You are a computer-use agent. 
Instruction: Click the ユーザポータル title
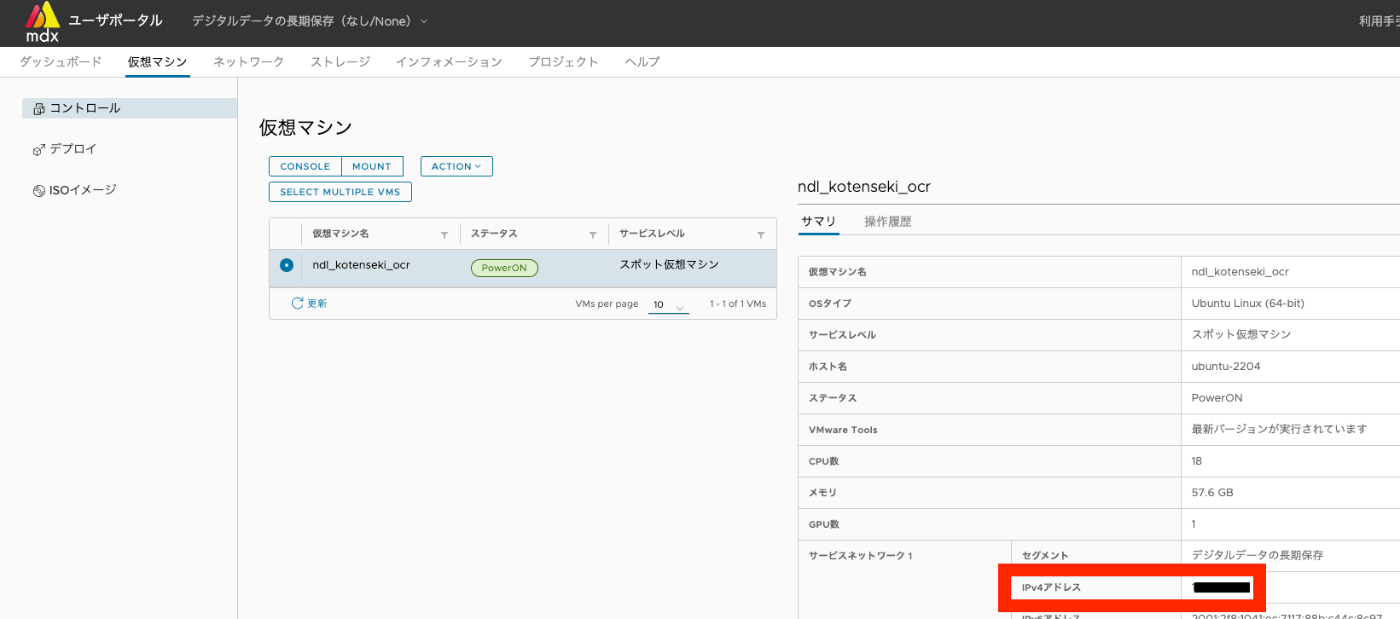[x=115, y=20]
